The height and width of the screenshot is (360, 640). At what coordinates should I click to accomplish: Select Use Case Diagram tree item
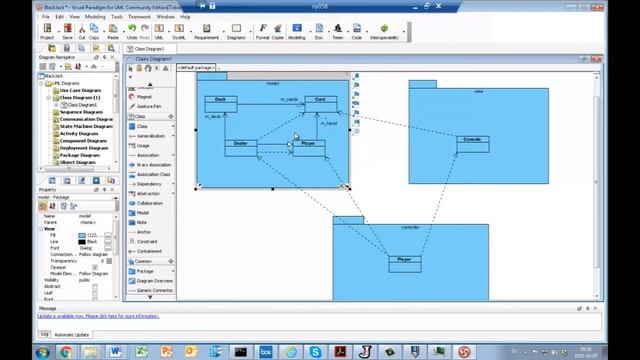click(80, 91)
